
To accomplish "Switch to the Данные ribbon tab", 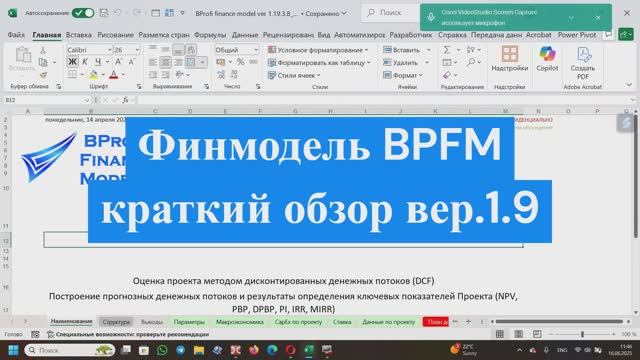I will (x=245, y=35).
